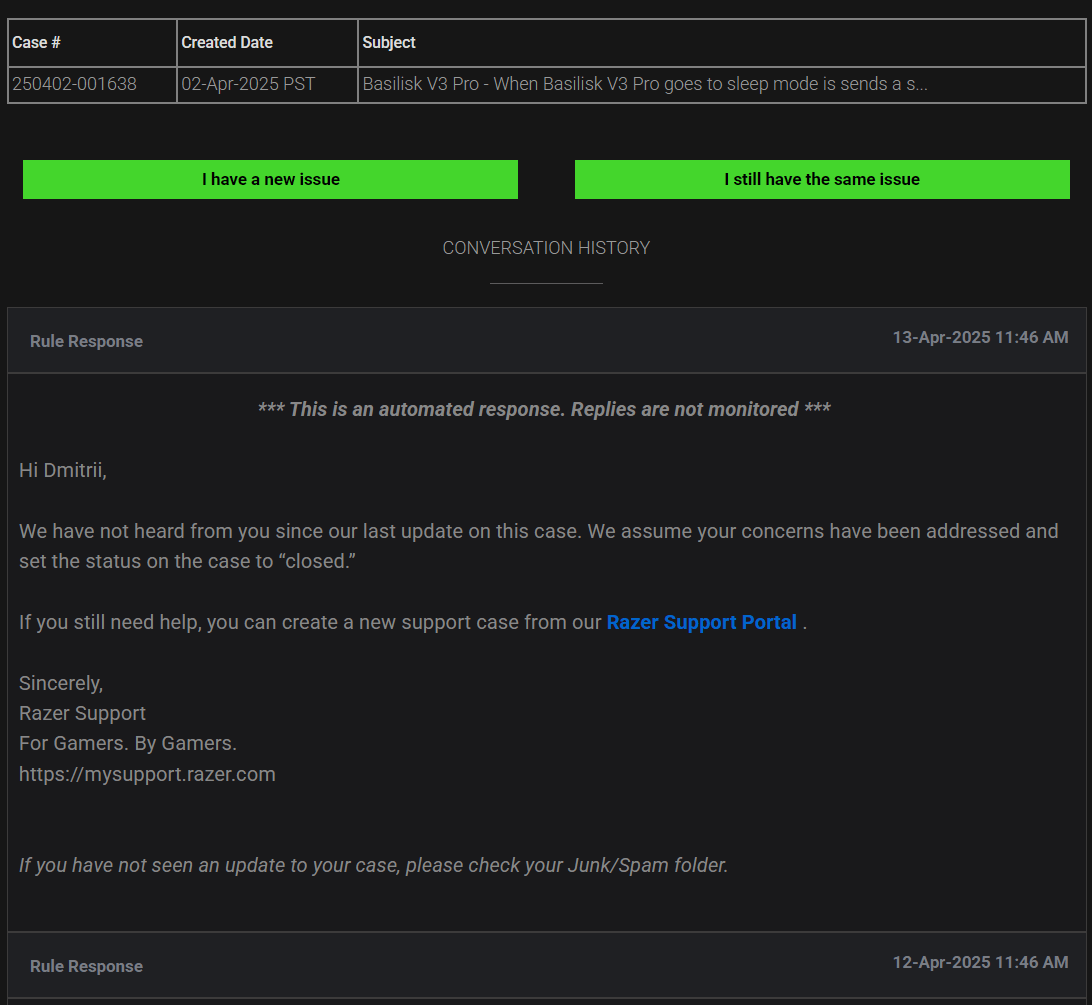The width and height of the screenshot is (1092, 1005).
Task: Click 'For Gamers. By Gamers.' tagline
Action: tap(127, 743)
